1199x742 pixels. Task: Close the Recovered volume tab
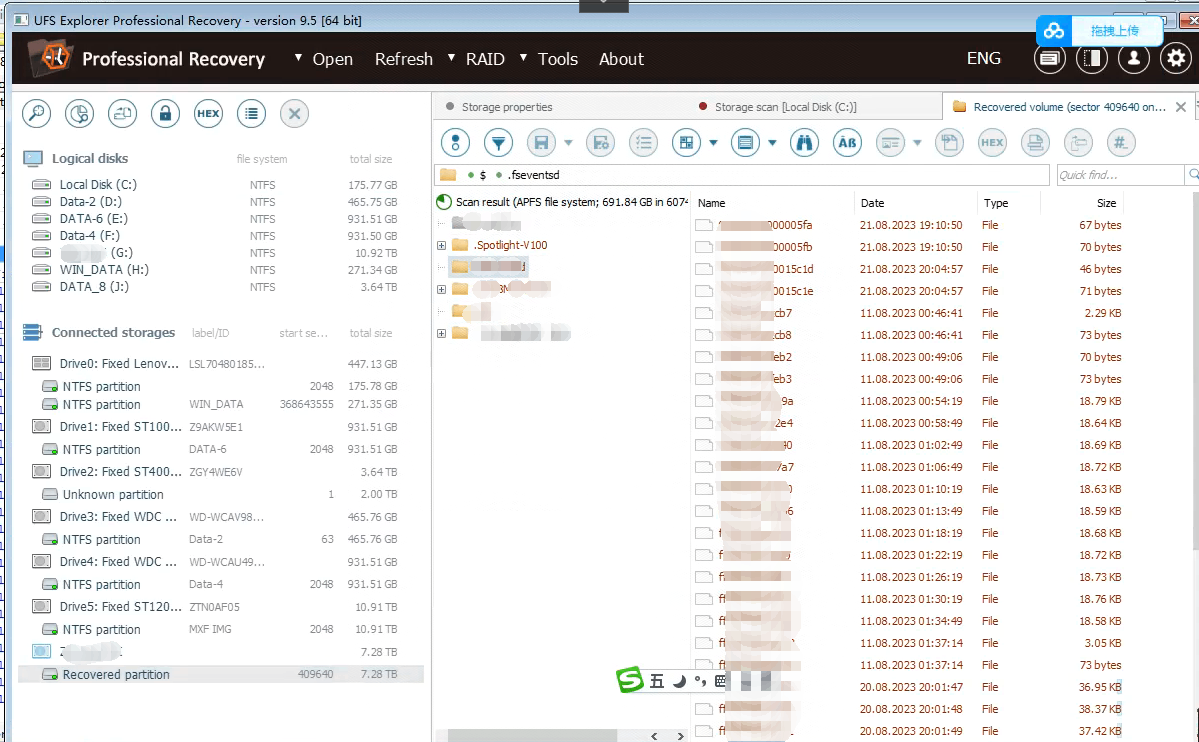[x=1181, y=107]
